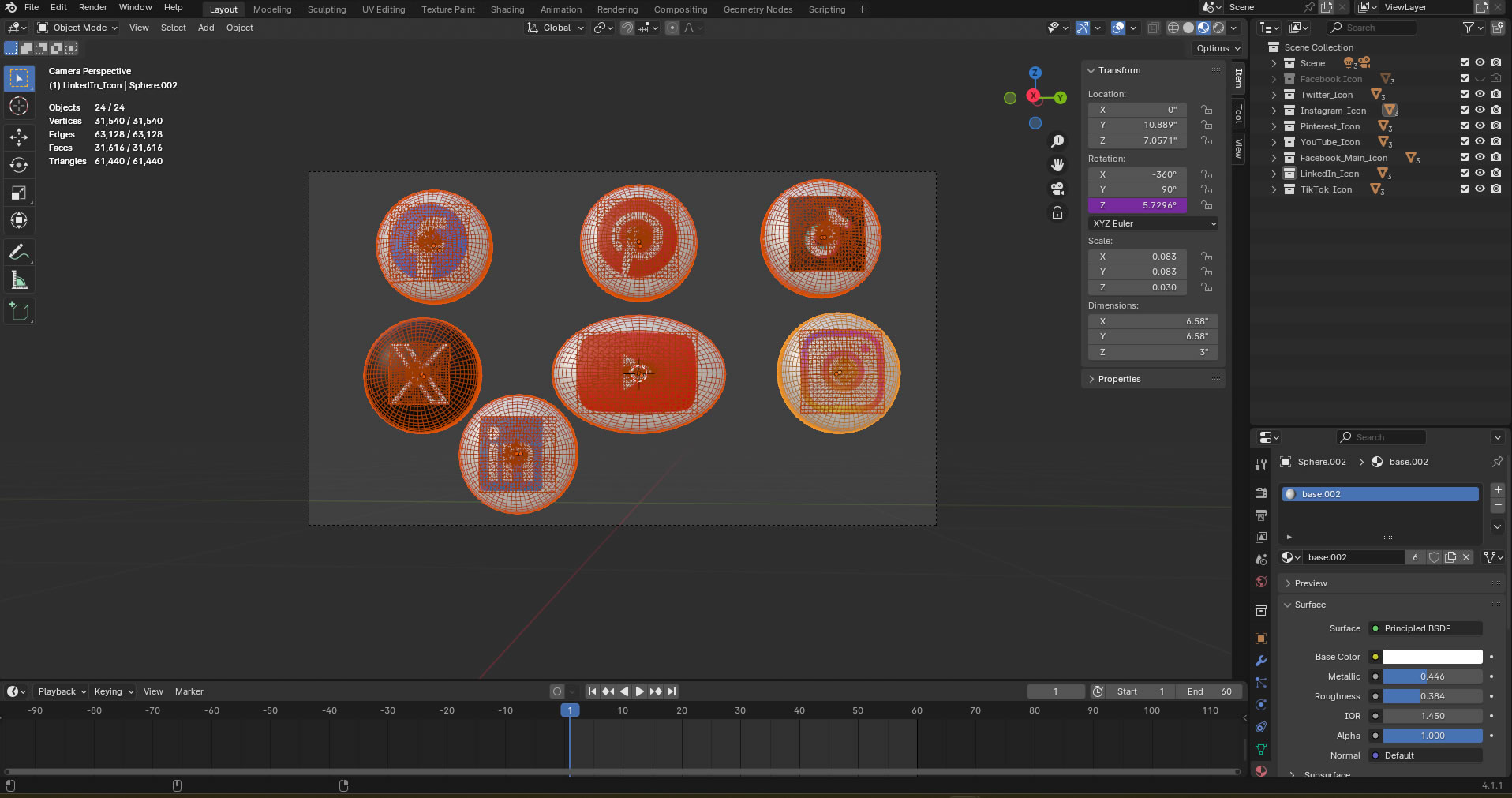Viewport: 1512px width, 798px height.
Task: Click the Z axis on navigation gizmo
Action: 1035,73
